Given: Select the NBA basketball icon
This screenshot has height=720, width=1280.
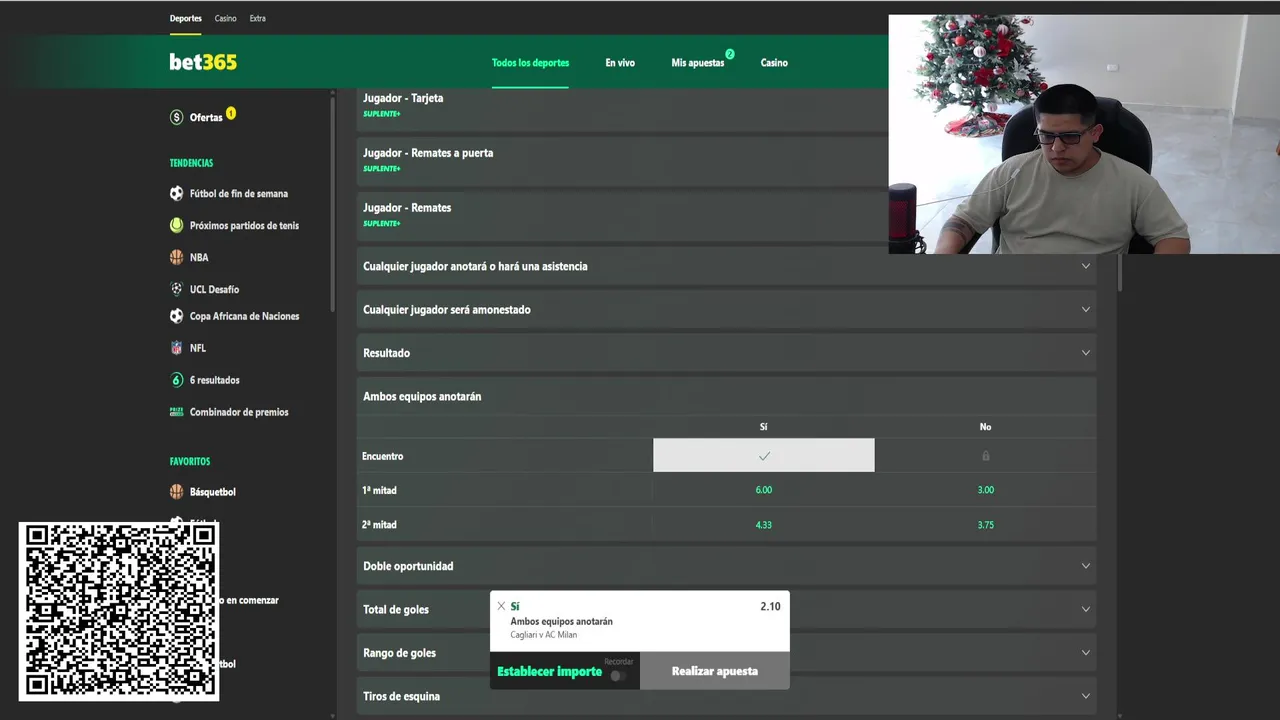Looking at the screenshot, I should (177, 257).
